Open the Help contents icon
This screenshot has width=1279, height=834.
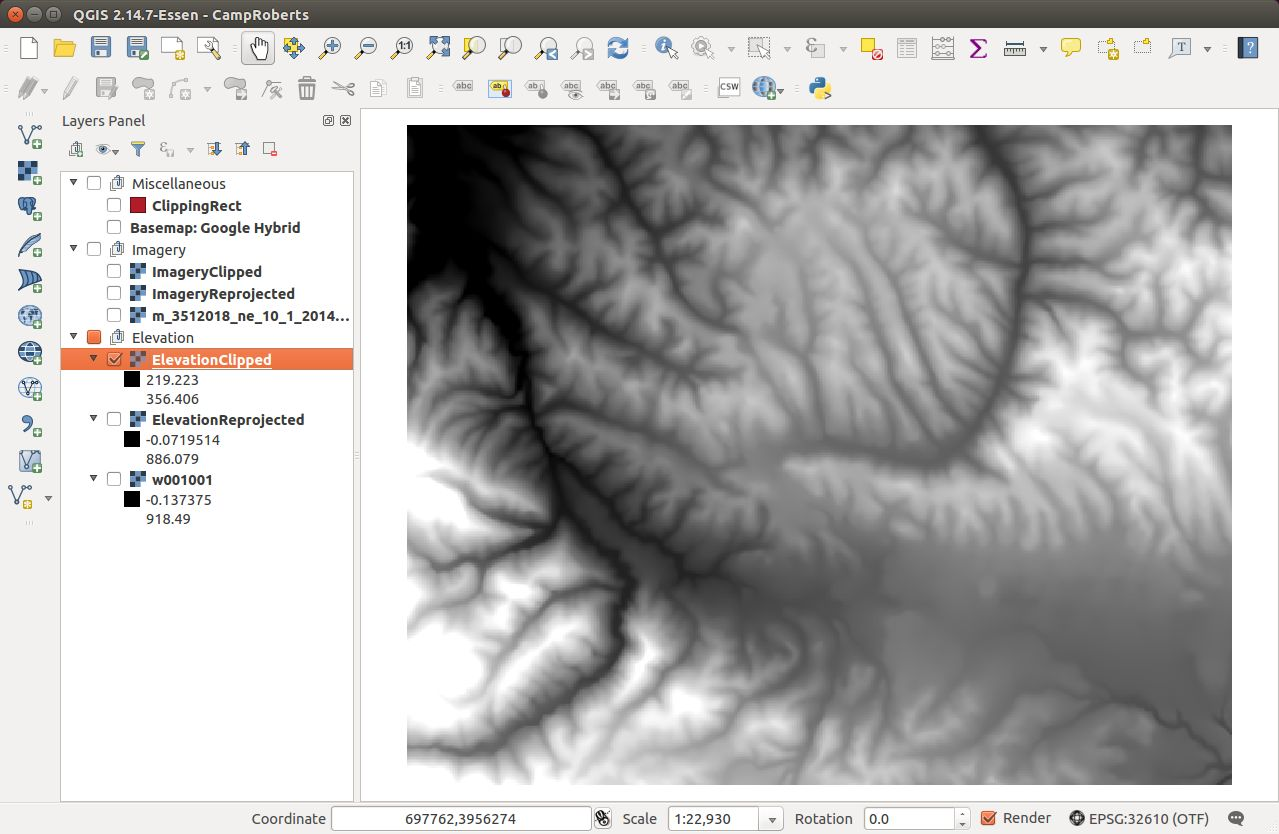tap(1247, 47)
